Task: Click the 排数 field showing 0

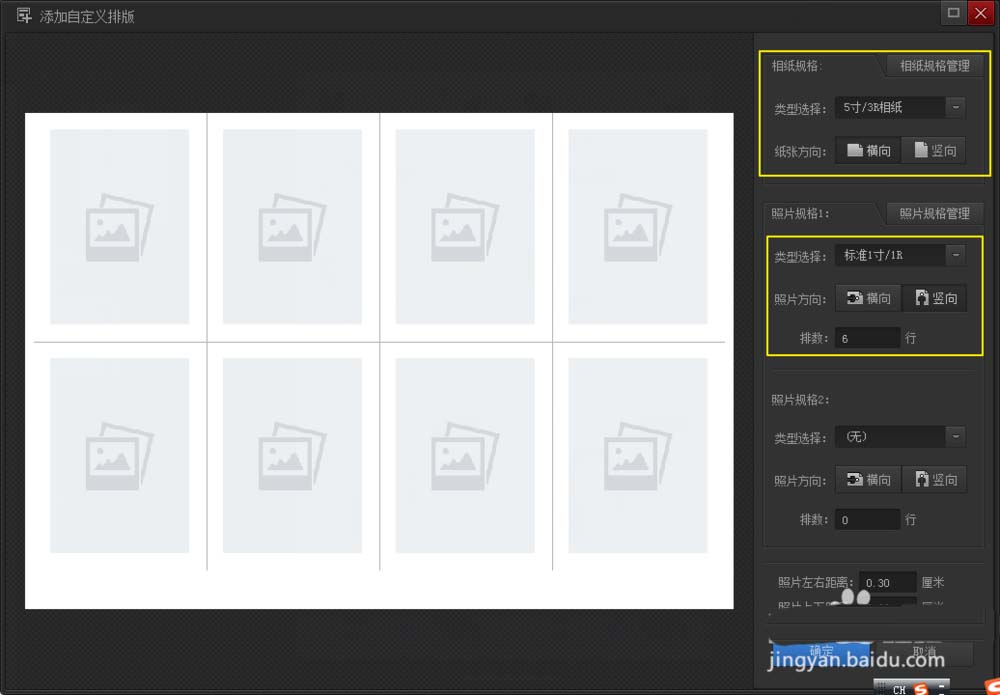Action: coord(867,520)
